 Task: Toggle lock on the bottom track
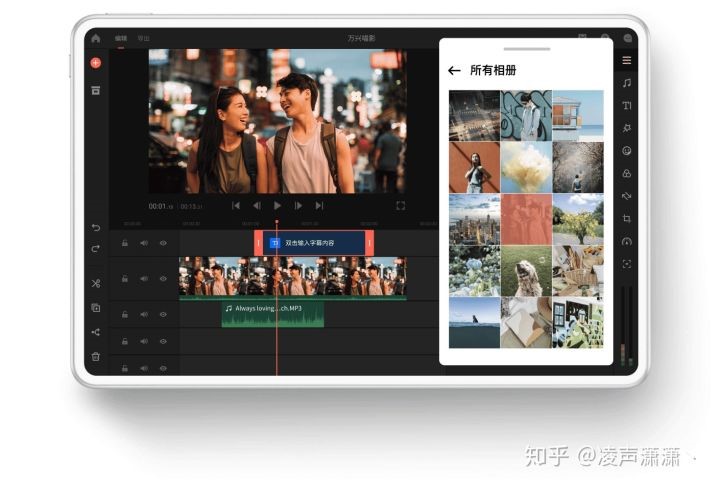124,368
